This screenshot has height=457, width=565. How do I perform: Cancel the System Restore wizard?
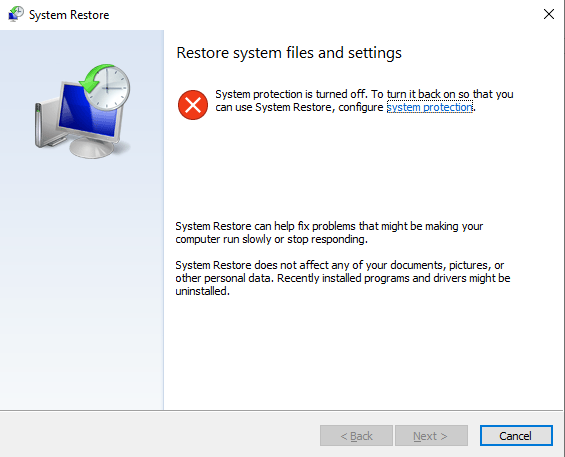(x=516, y=436)
